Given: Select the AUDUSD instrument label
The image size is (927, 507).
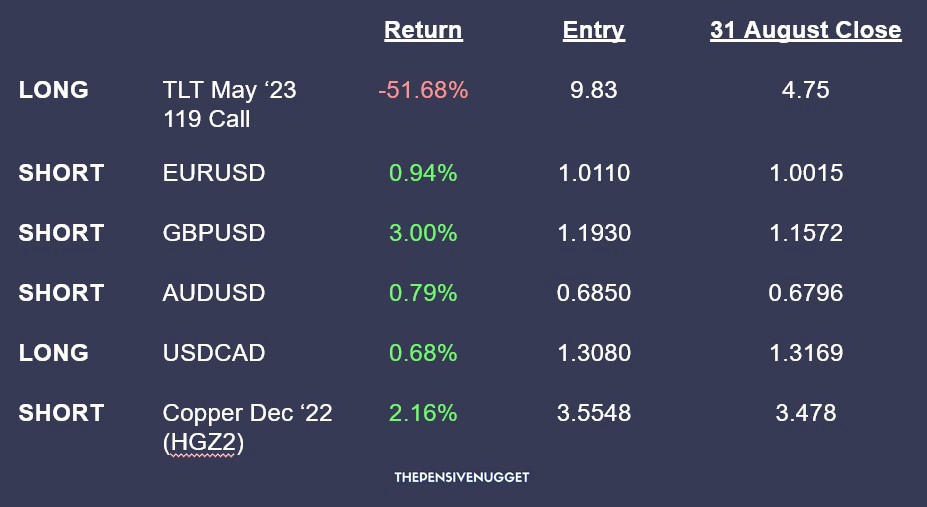Looking at the screenshot, I should tap(213, 293).
